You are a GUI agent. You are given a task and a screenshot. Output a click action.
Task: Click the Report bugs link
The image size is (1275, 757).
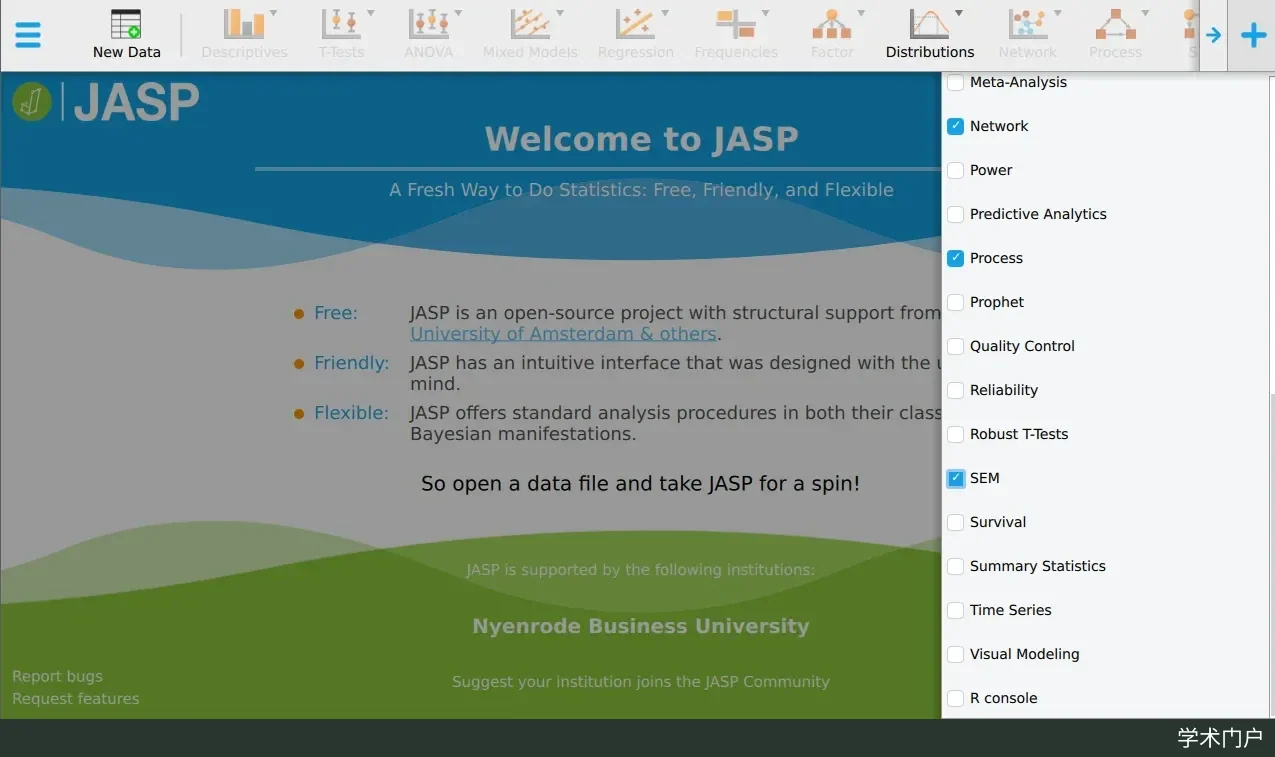57,676
